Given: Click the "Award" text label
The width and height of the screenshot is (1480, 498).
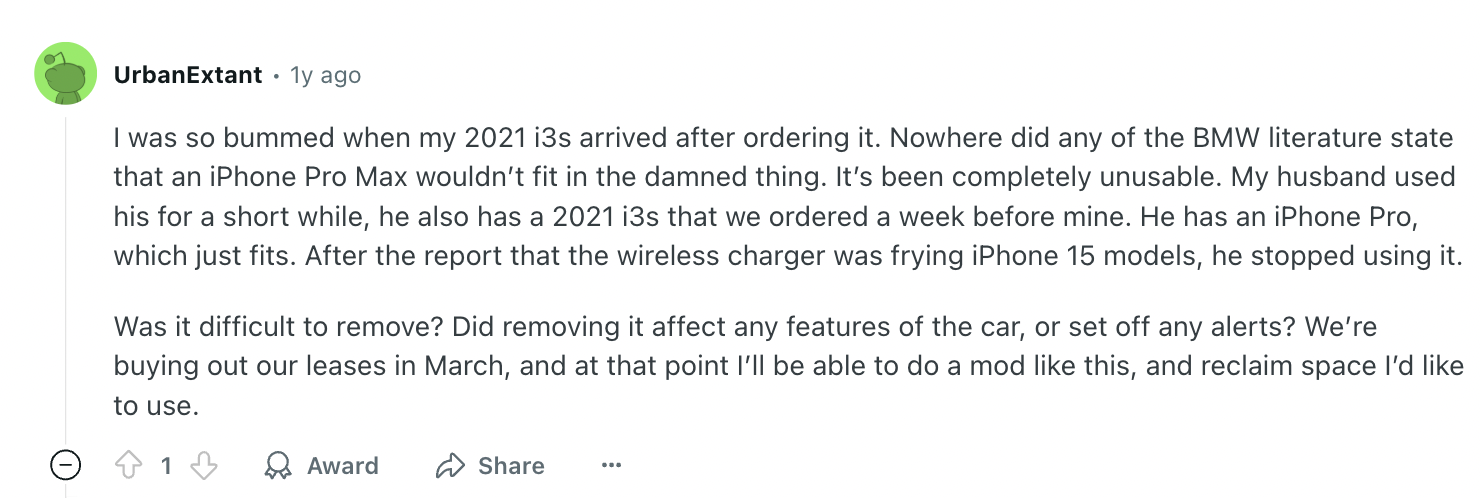Looking at the screenshot, I should 343,465.
